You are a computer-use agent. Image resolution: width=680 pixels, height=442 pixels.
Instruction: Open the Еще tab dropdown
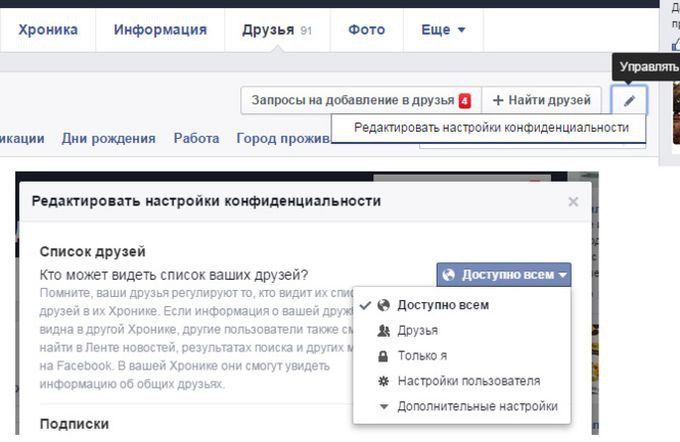[x=443, y=30]
